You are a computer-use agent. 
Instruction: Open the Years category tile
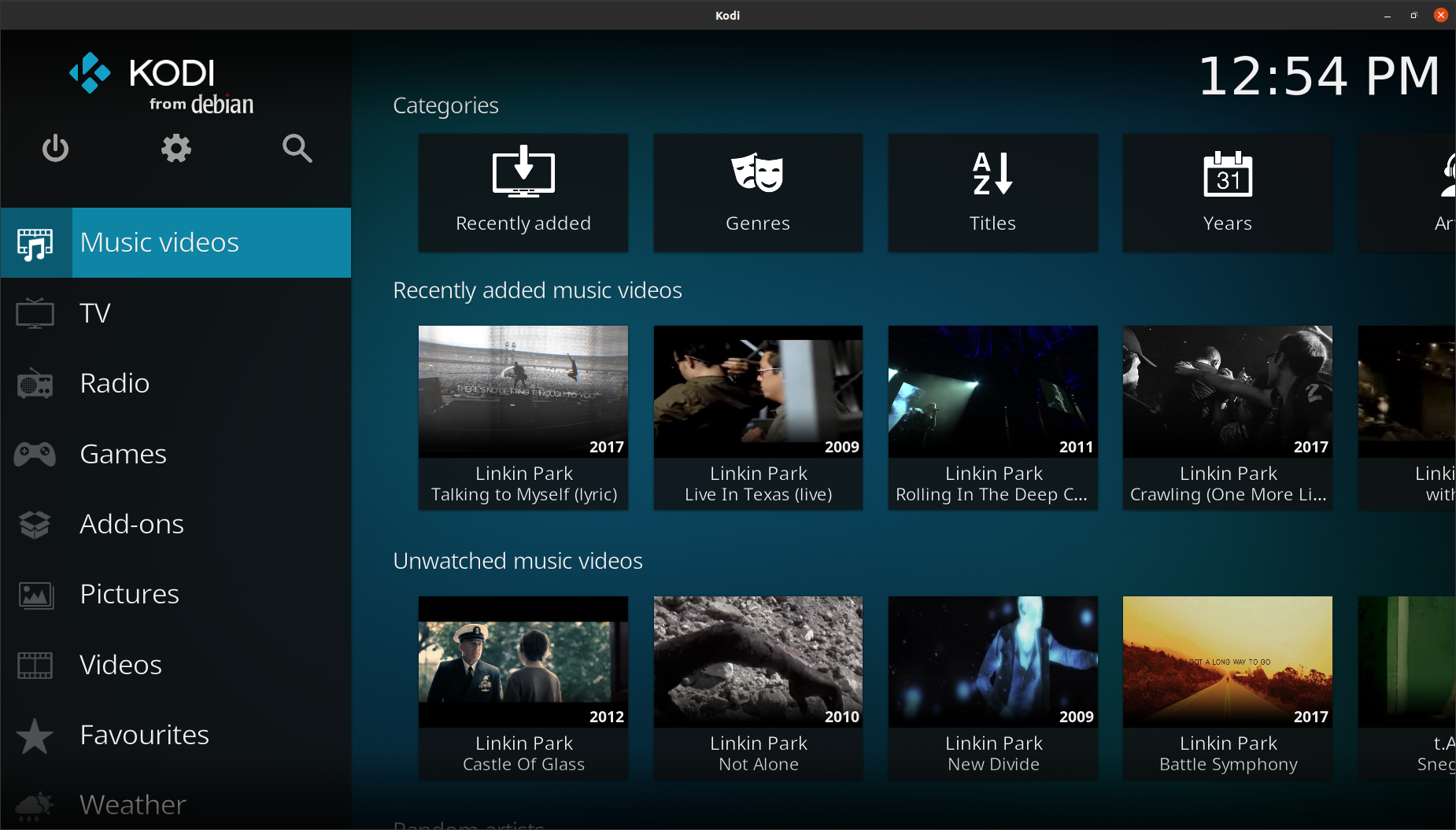[x=1228, y=193]
